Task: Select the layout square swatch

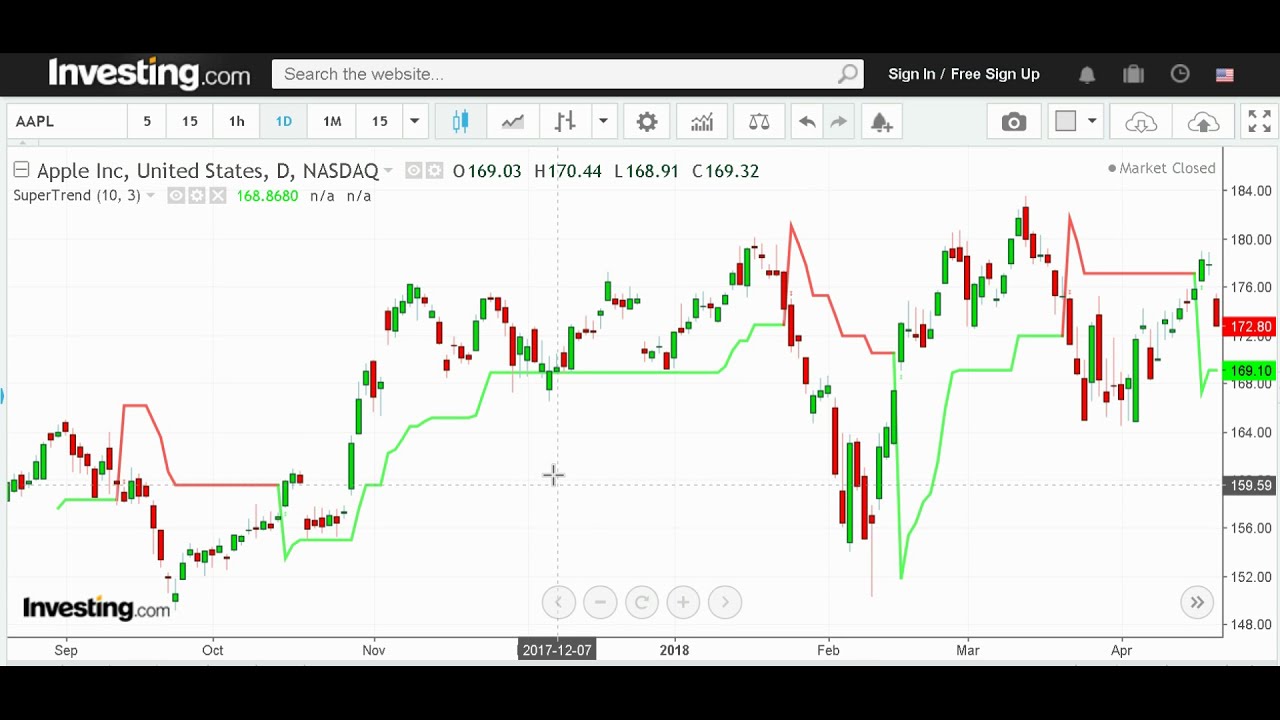Action: point(1066,122)
